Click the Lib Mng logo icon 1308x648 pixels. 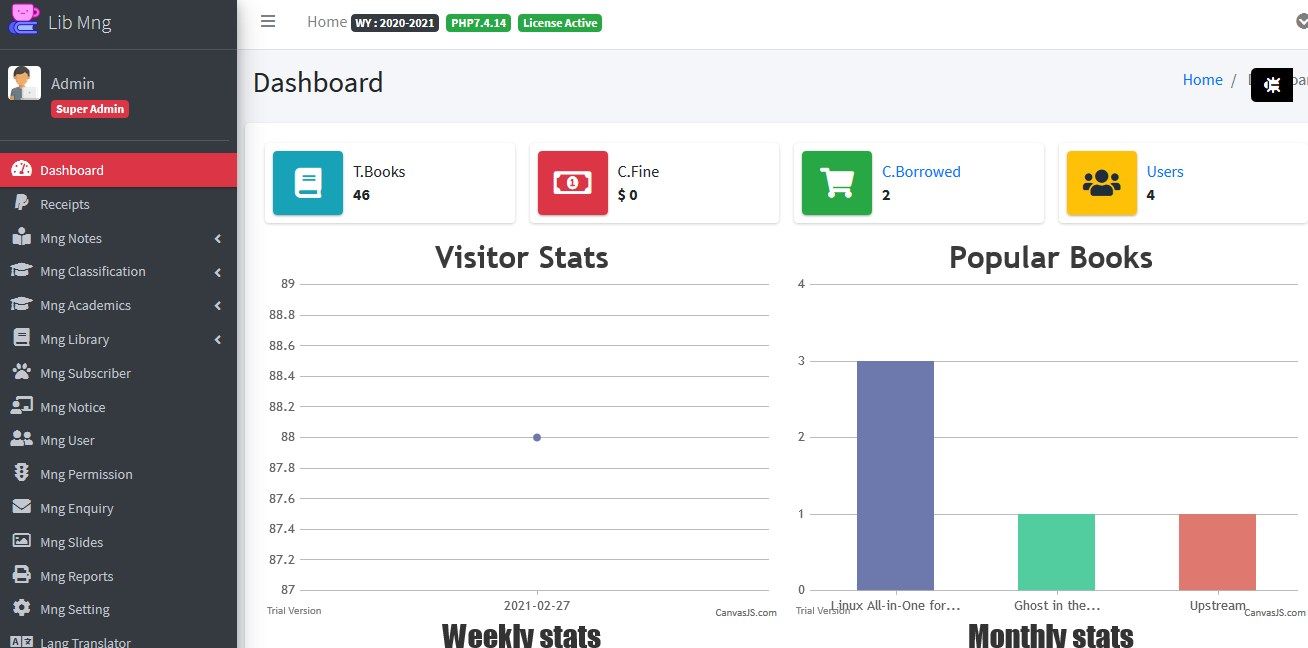click(24, 20)
